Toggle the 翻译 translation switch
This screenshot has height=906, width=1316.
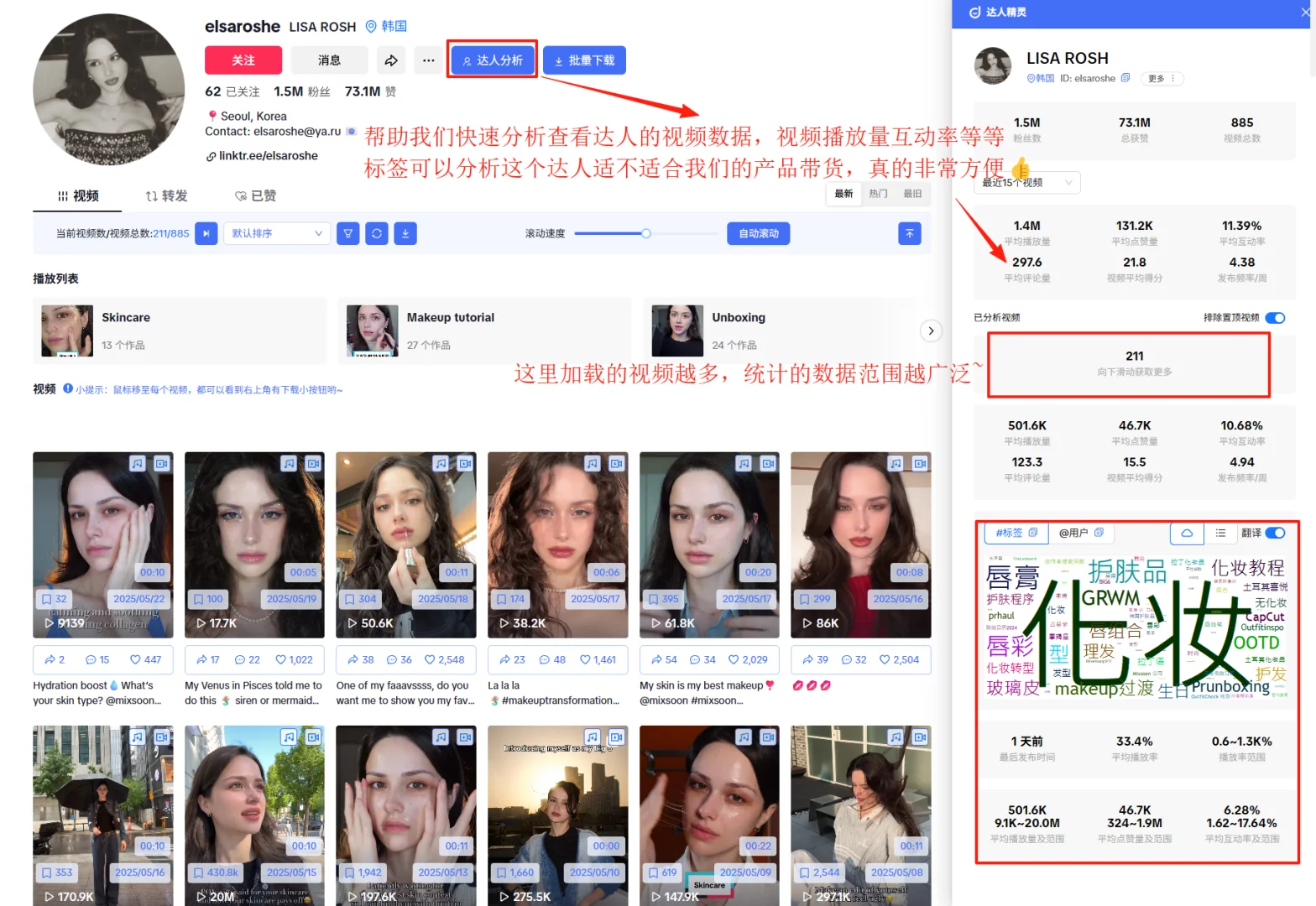pyautogui.click(x=1275, y=533)
